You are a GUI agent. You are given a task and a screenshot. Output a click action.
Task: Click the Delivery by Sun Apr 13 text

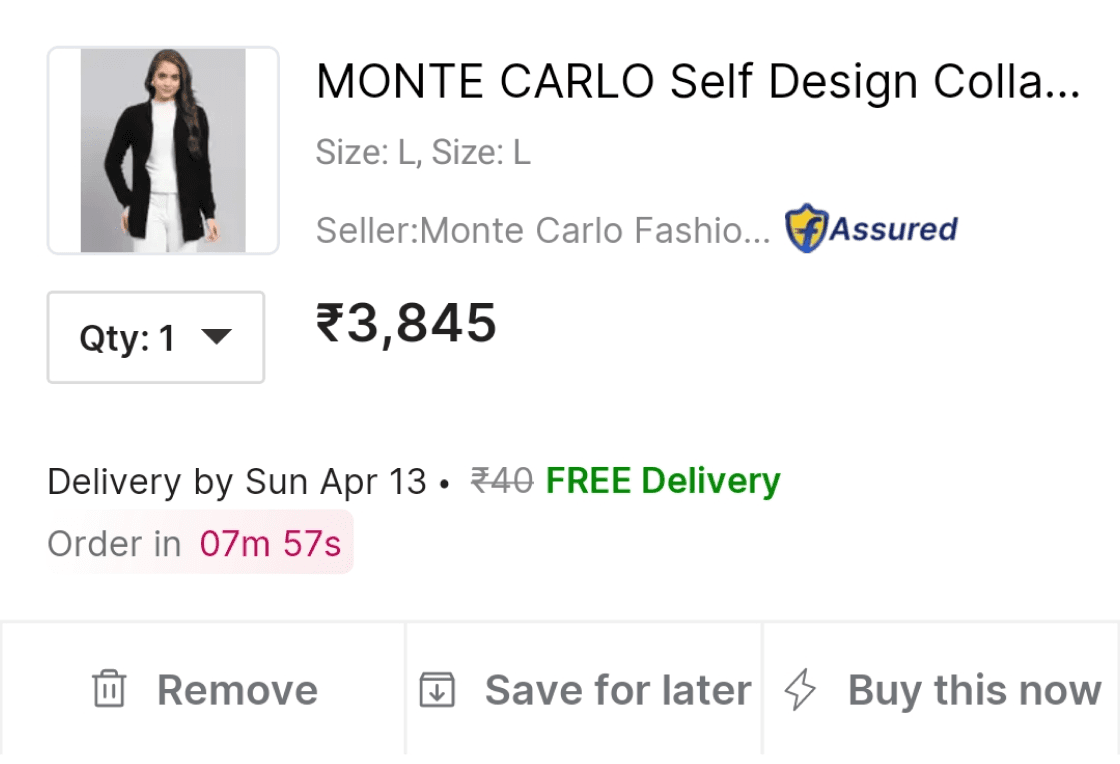click(237, 482)
